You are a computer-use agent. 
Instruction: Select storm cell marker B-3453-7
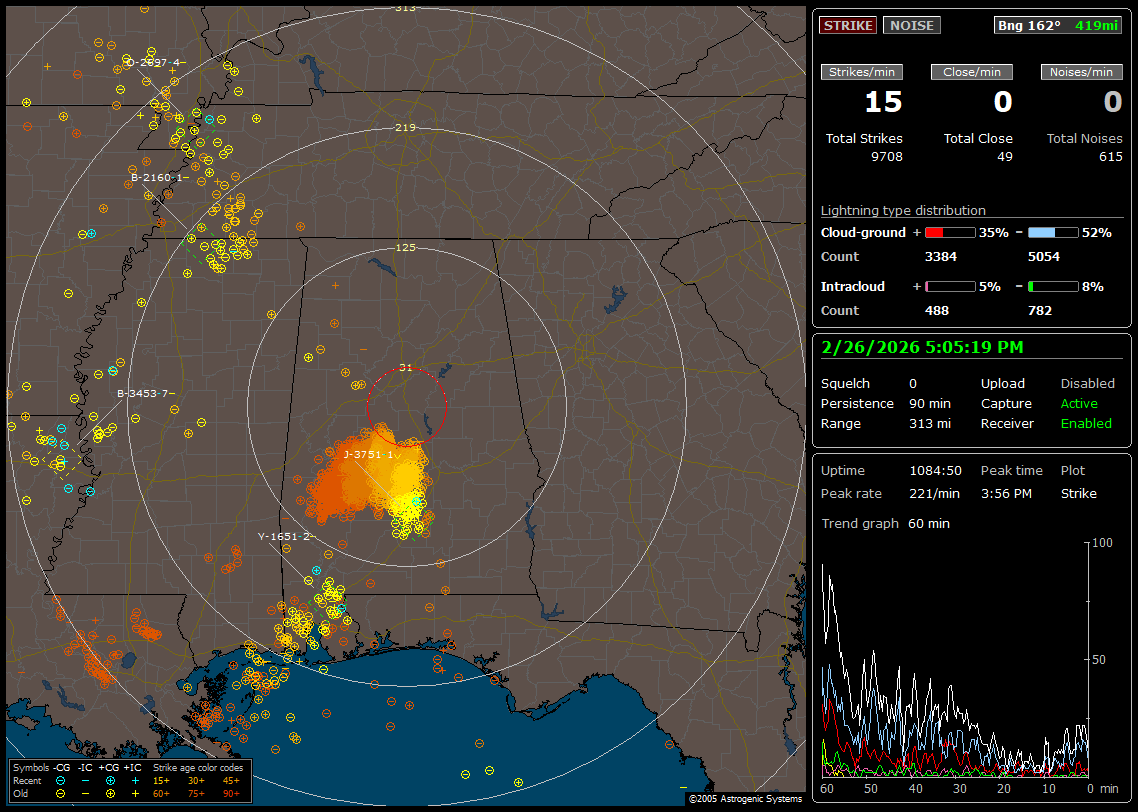tap(145, 393)
